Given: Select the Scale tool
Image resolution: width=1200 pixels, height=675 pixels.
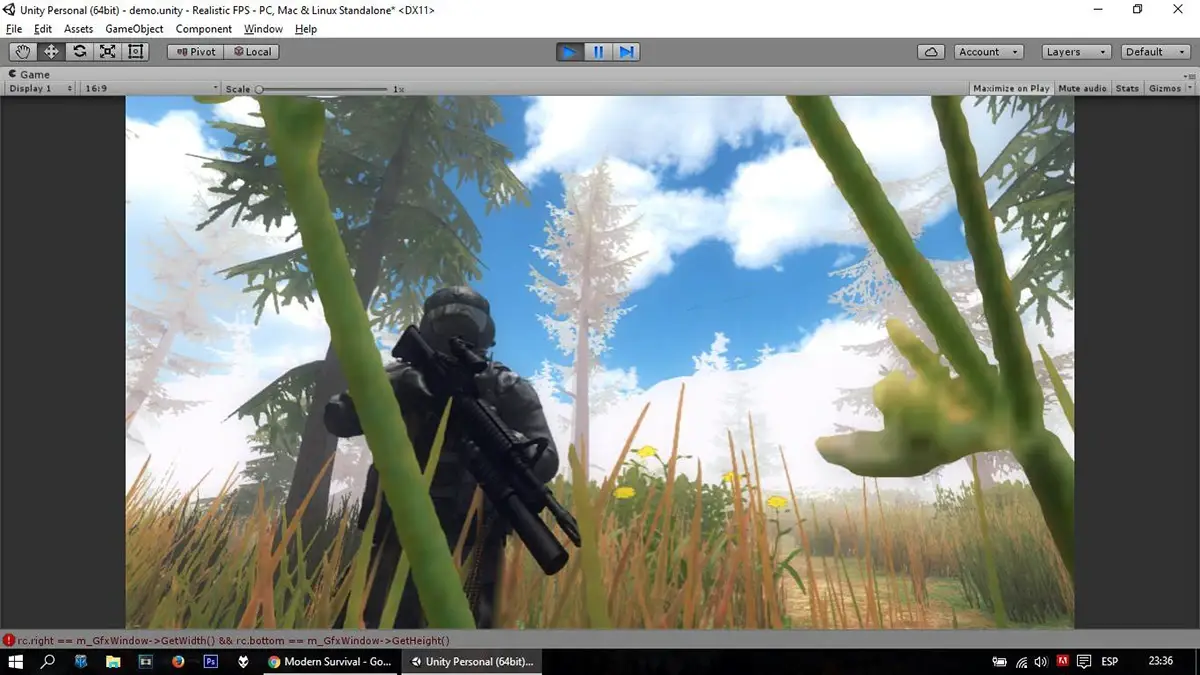Looking at the screenshot, I should 107,52.
